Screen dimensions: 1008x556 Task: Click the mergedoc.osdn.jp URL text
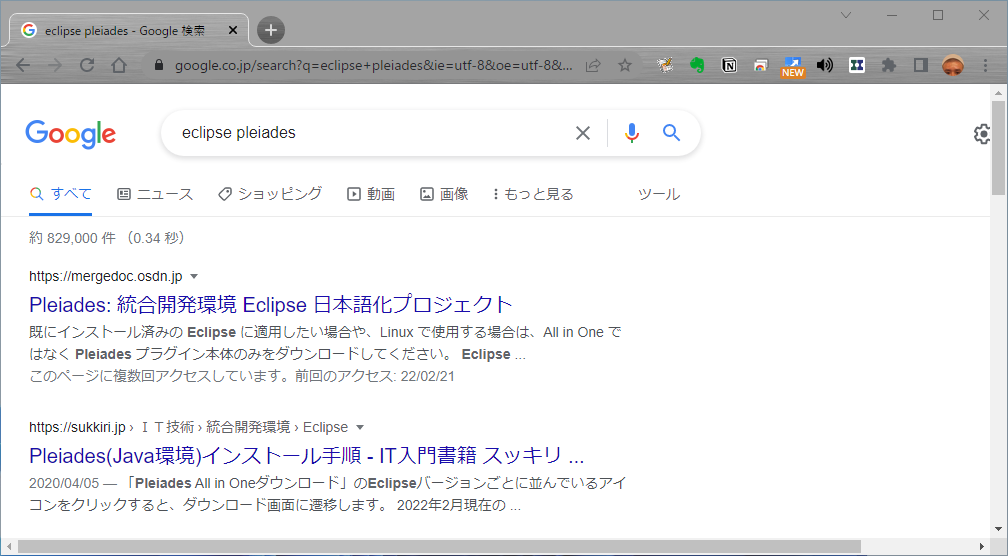105,276
